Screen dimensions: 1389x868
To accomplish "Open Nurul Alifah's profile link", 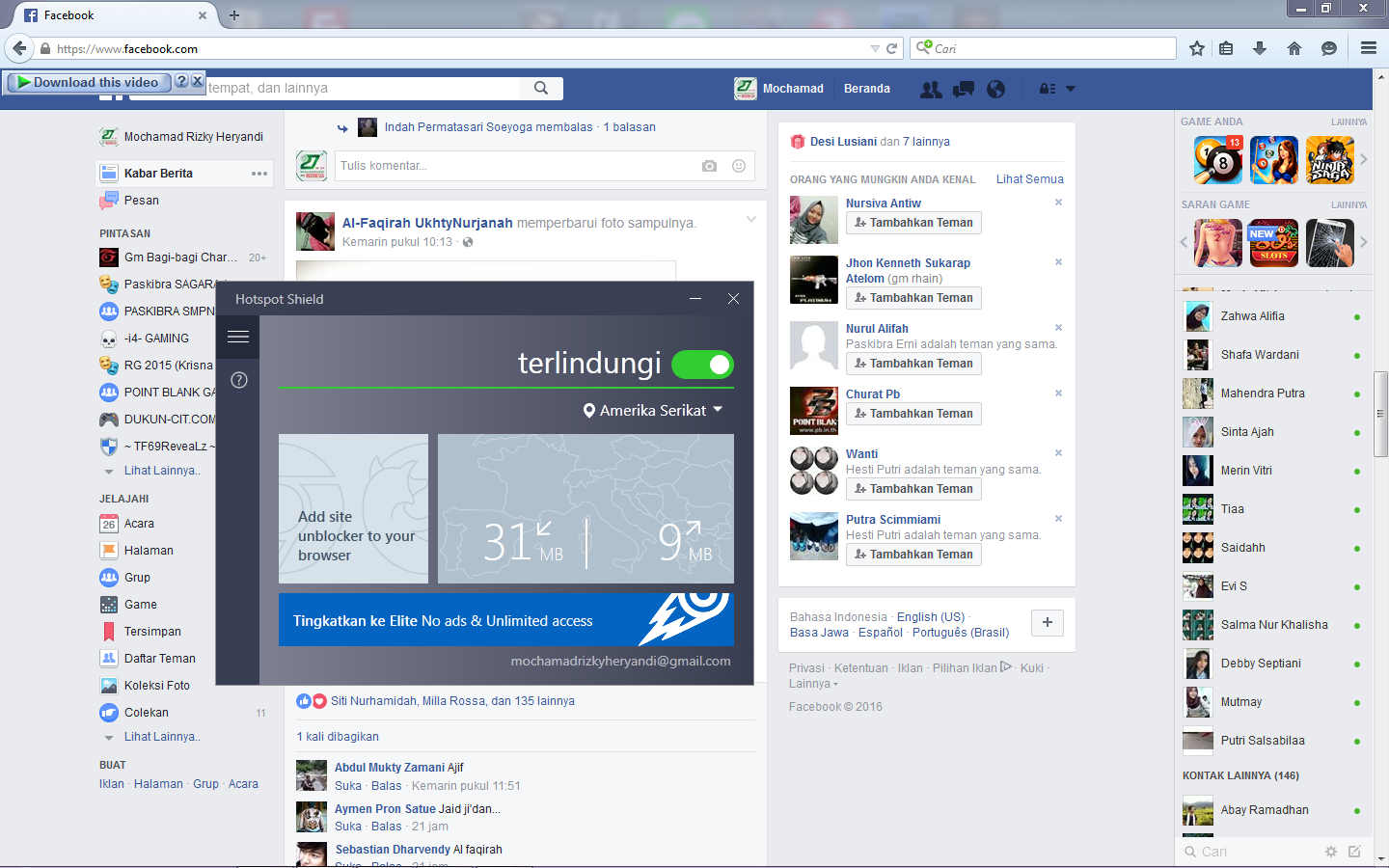I will (877, 329).
